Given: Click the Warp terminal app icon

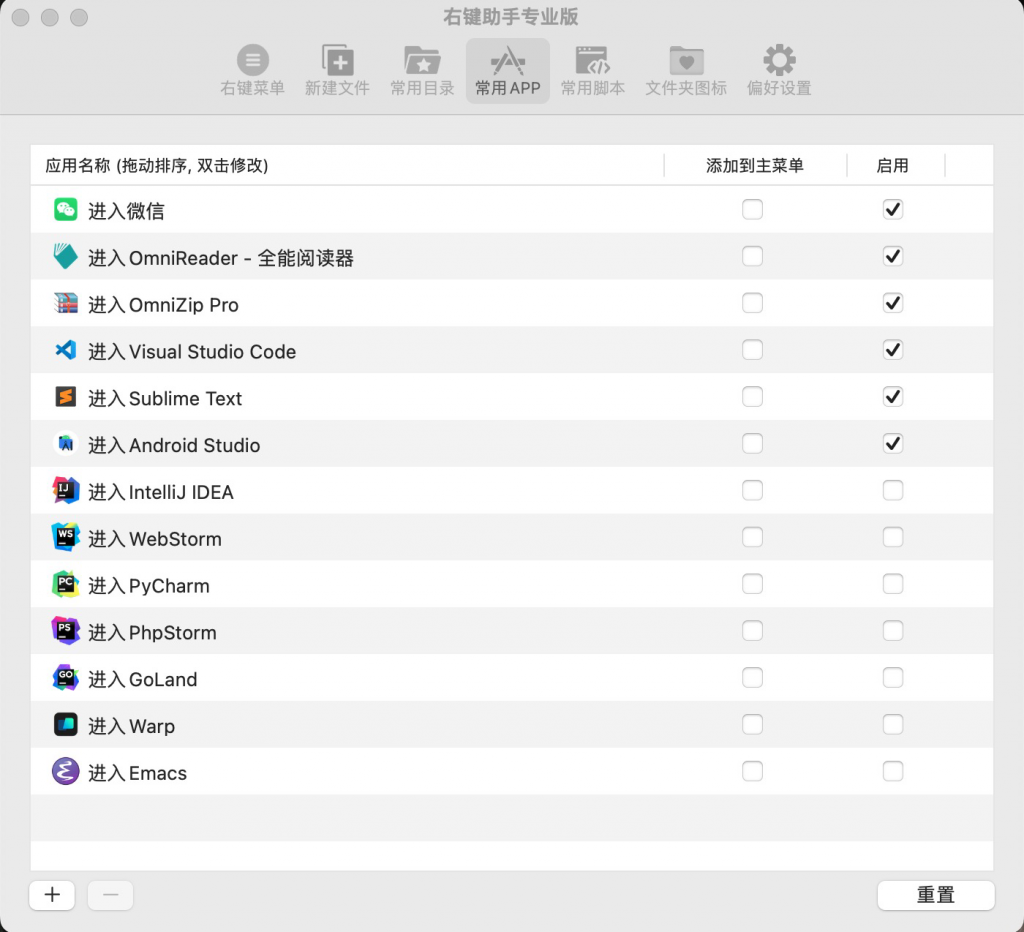Looking at the screenshot, I should (x=65, y=725).
